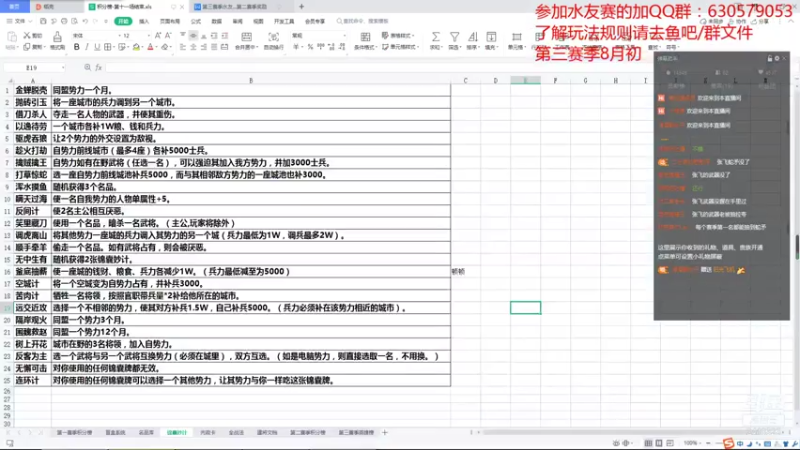
Task: Click the fill color bucket swatch
Action: 136,47
